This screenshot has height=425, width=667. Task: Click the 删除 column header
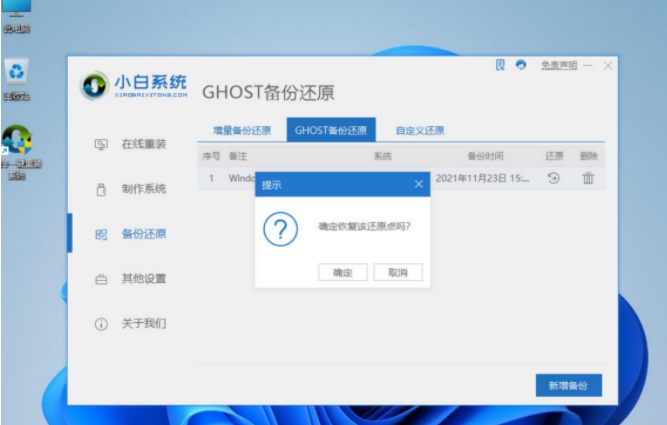pos(589,156)
